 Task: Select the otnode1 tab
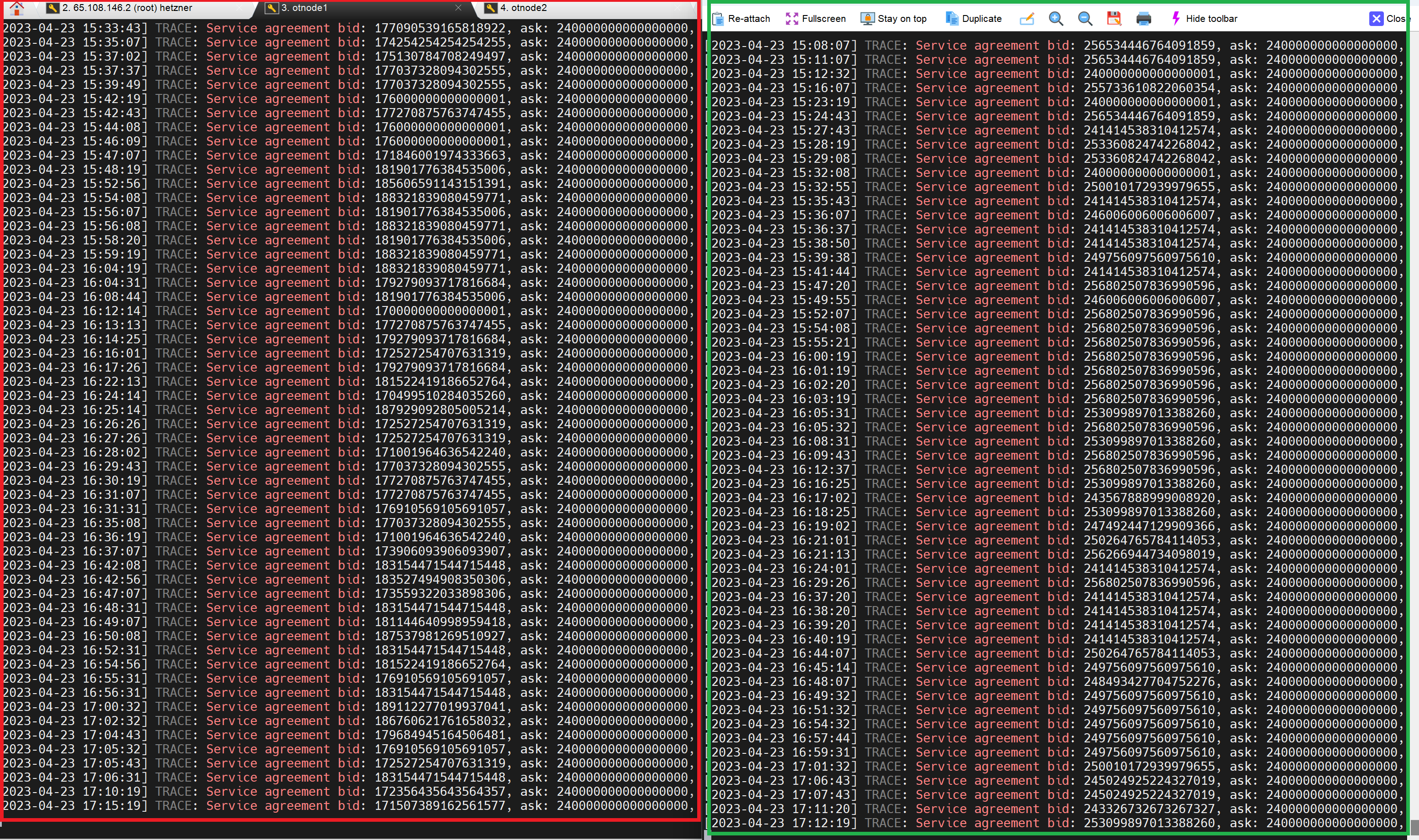[x=304, y=8]
